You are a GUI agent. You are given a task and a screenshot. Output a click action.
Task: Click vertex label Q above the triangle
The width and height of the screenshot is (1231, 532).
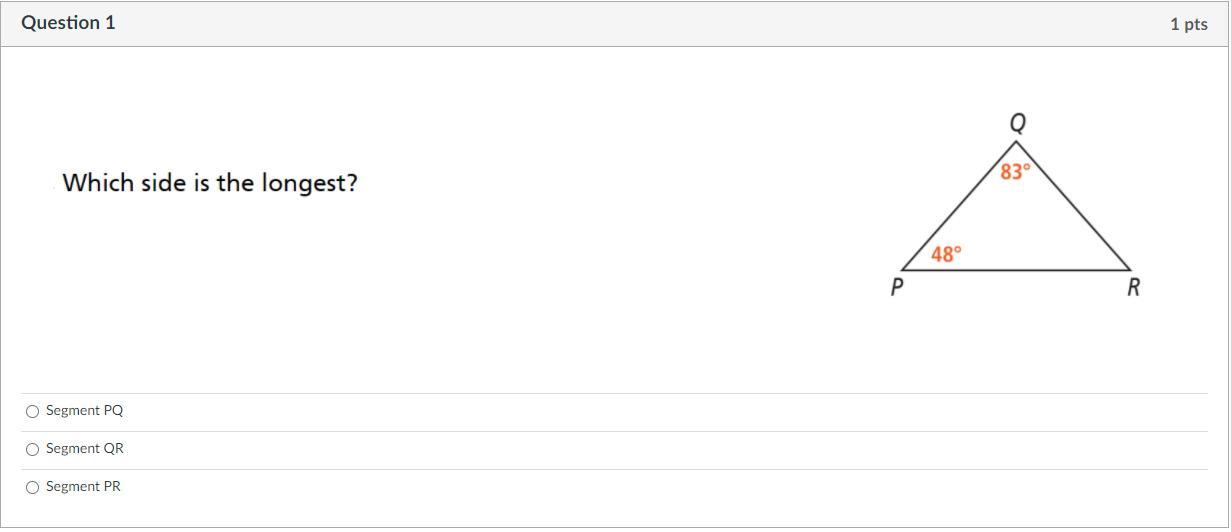pyautogui.click(x=1017, y=123)
